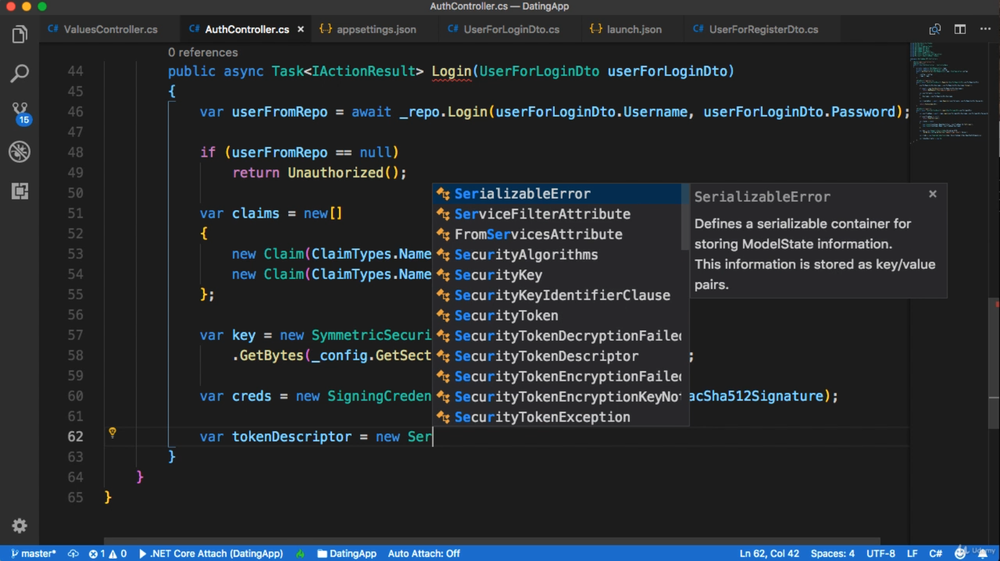Change language mode C#

(936, 553)
